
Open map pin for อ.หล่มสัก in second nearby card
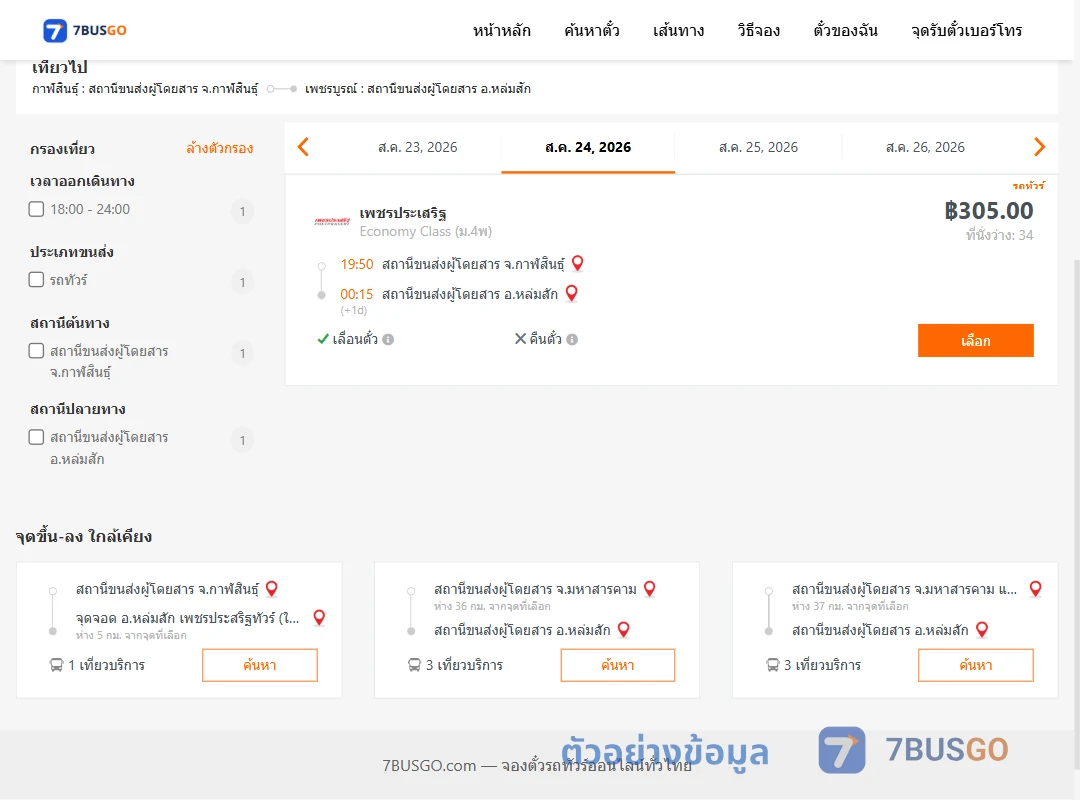(623, 630)
